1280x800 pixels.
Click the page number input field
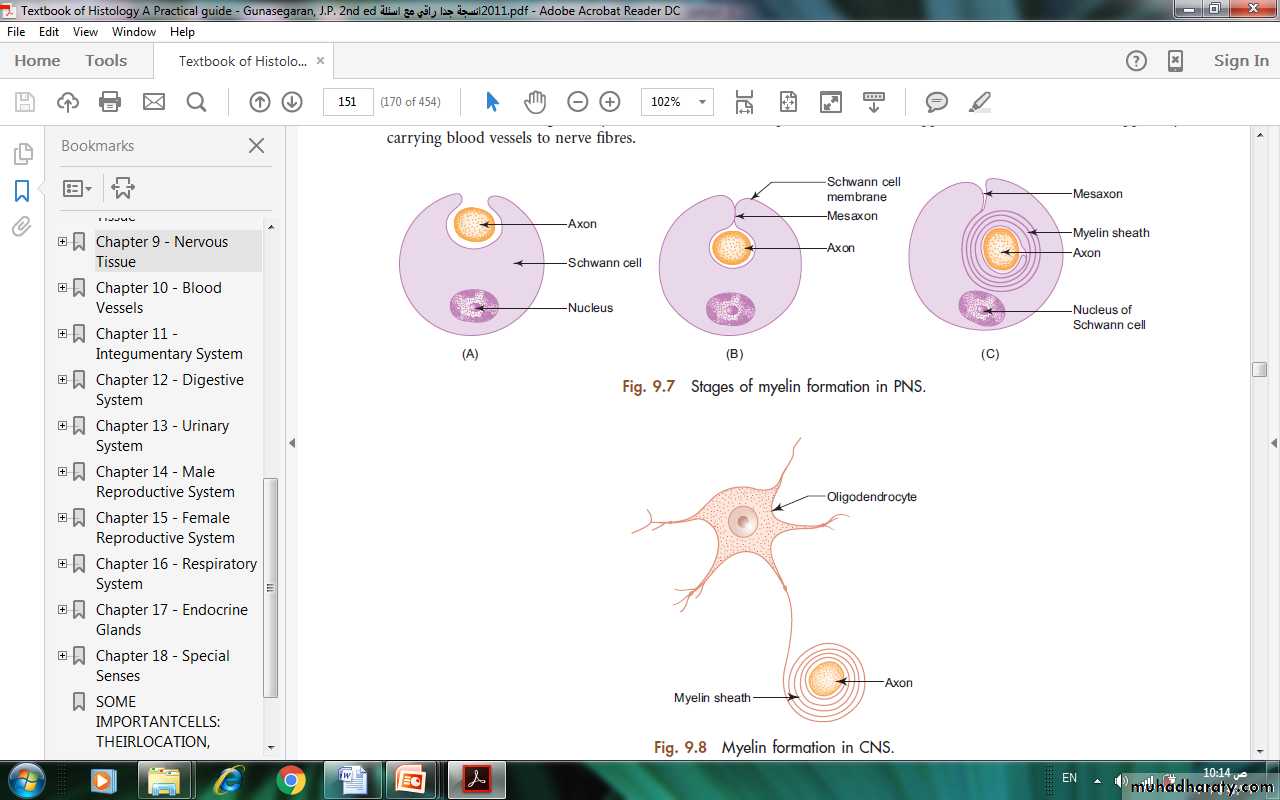pyautogui.click(x=348, y=102)
